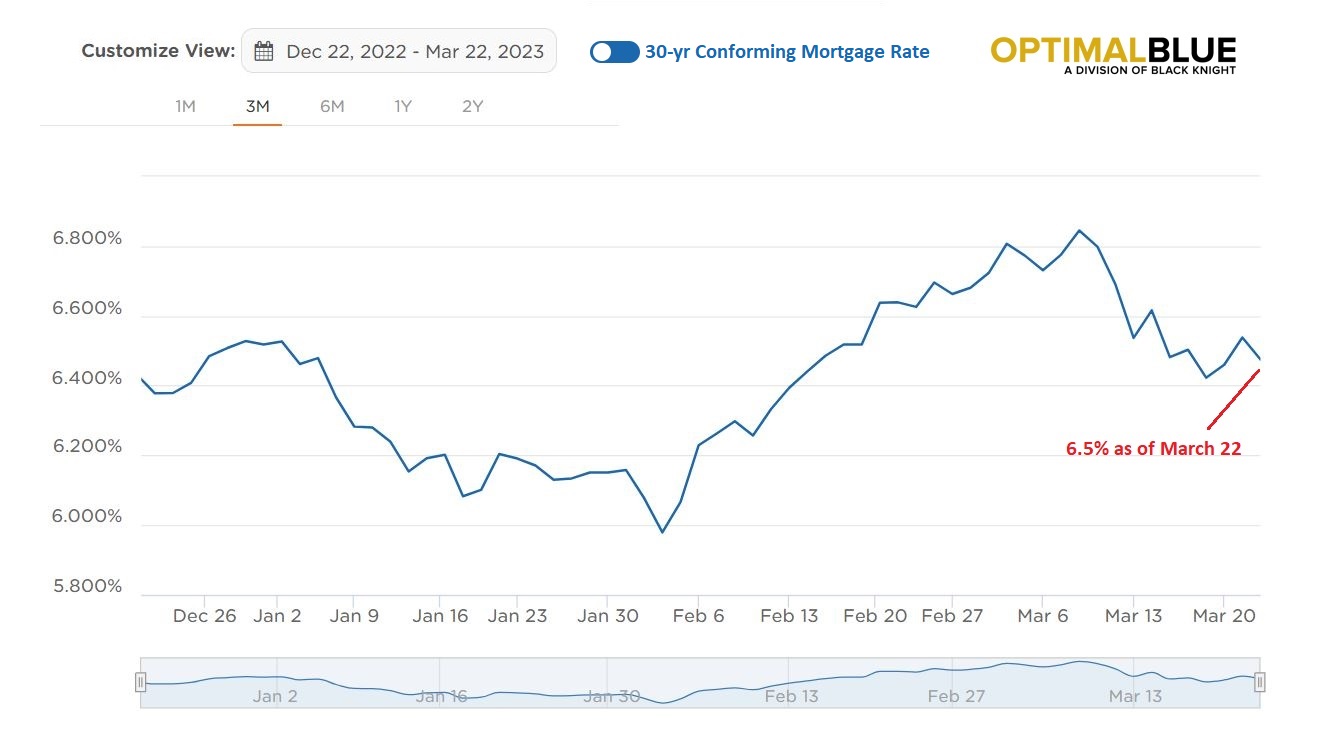Choose the 2Y time range tab
Viewport: 1320px width, 731px height.
pos(472,106)
